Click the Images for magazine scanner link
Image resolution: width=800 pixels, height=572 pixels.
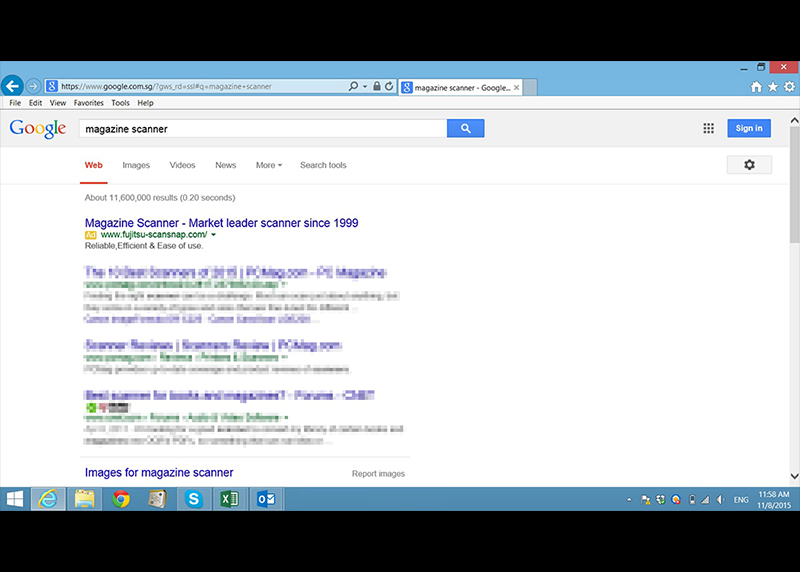point(159,472)
